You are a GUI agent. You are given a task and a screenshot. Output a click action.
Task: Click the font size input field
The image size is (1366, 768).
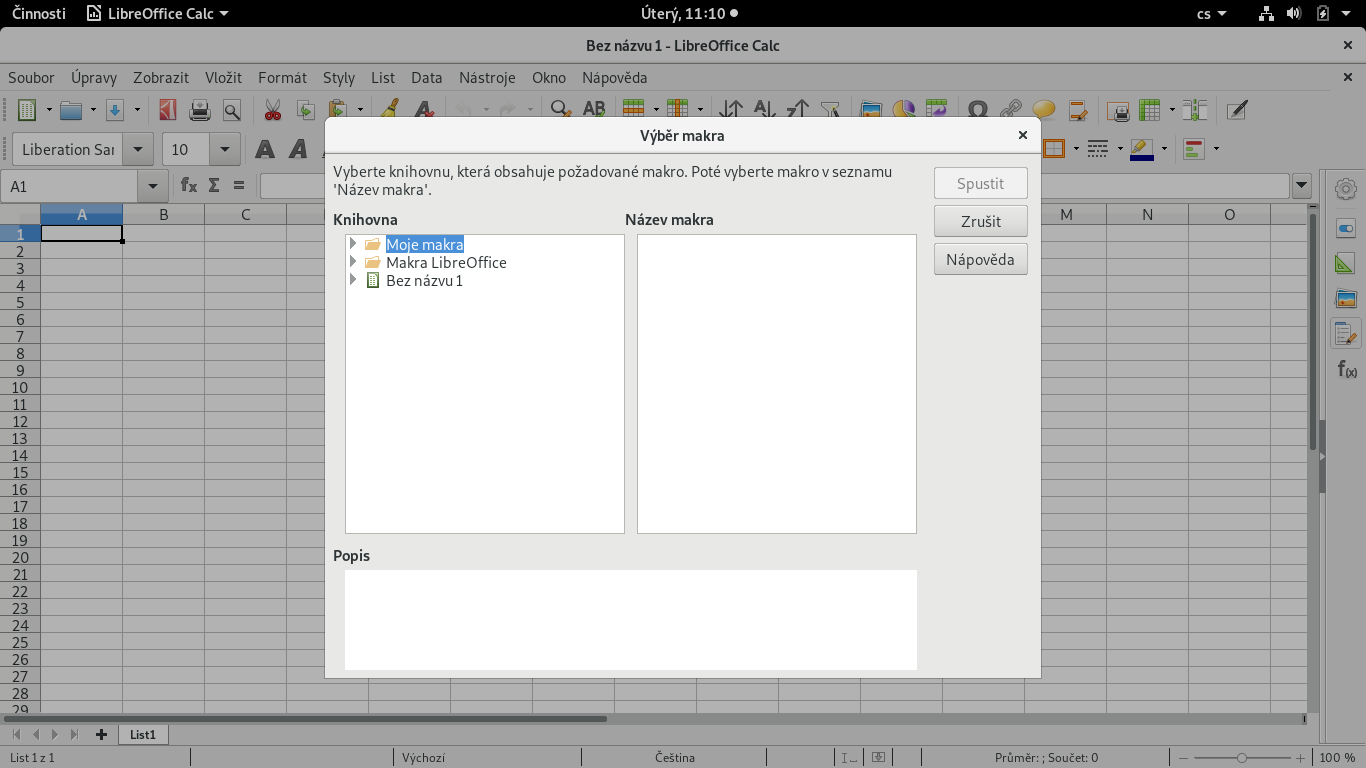tap(186, 149)
